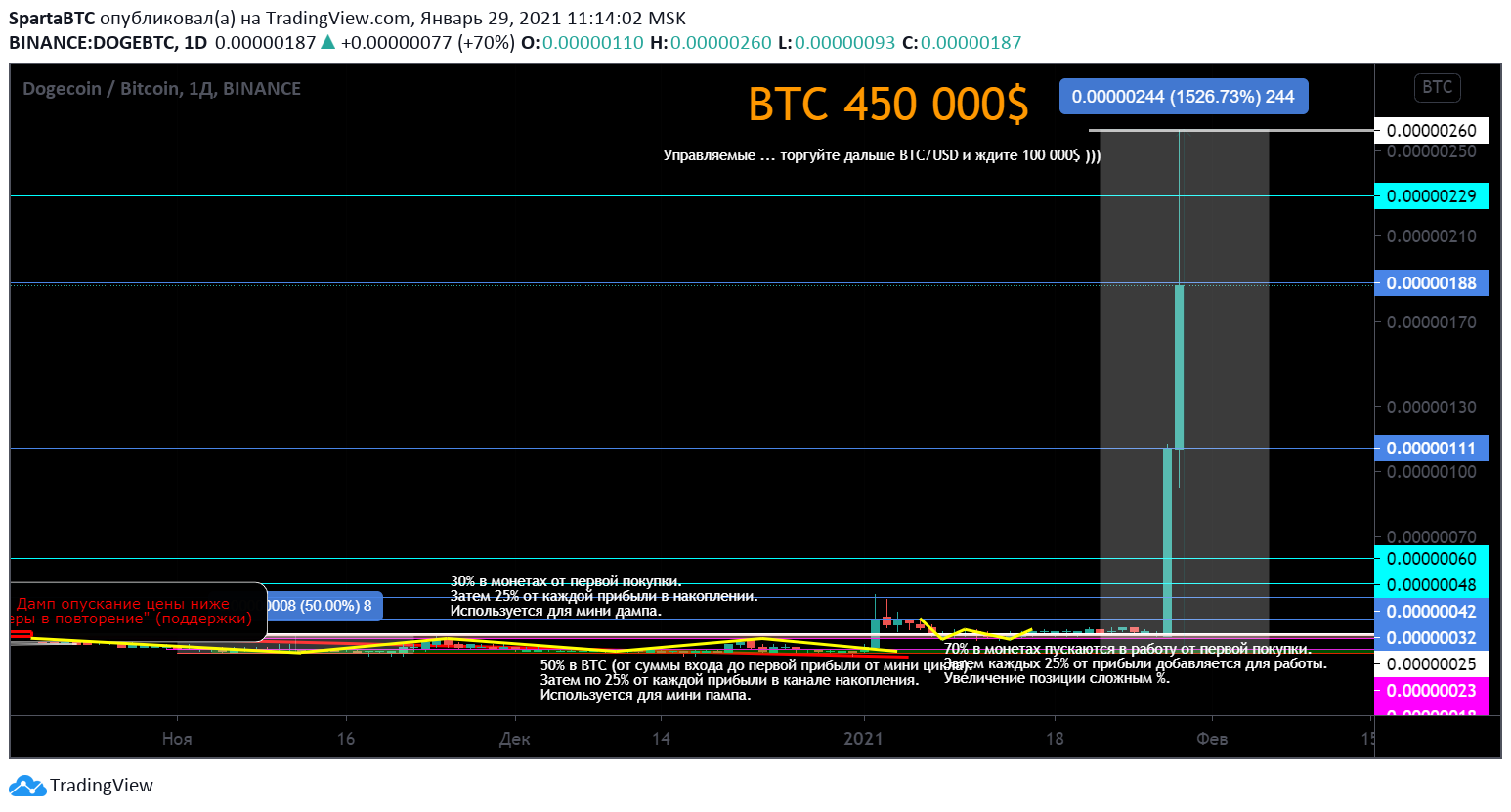Click the BTC currency button on price scale
This screenshot has height=812, width=1511.
pyautogui.click(x=1437, y=87)
